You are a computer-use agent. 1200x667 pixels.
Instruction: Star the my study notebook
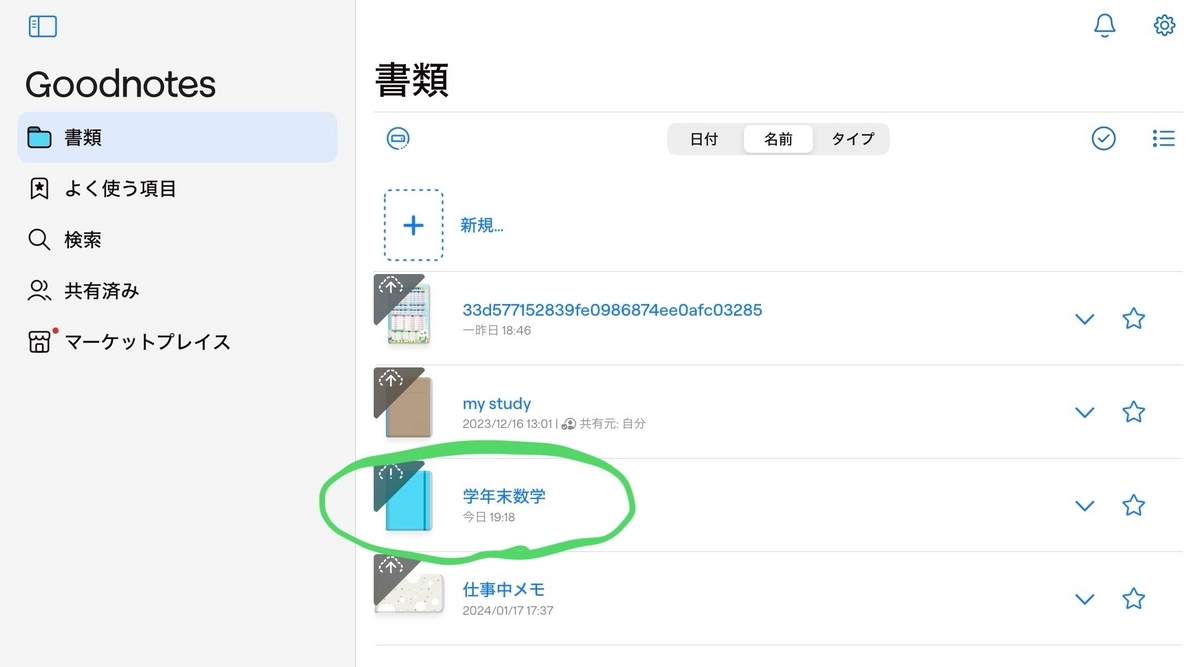1133,412
